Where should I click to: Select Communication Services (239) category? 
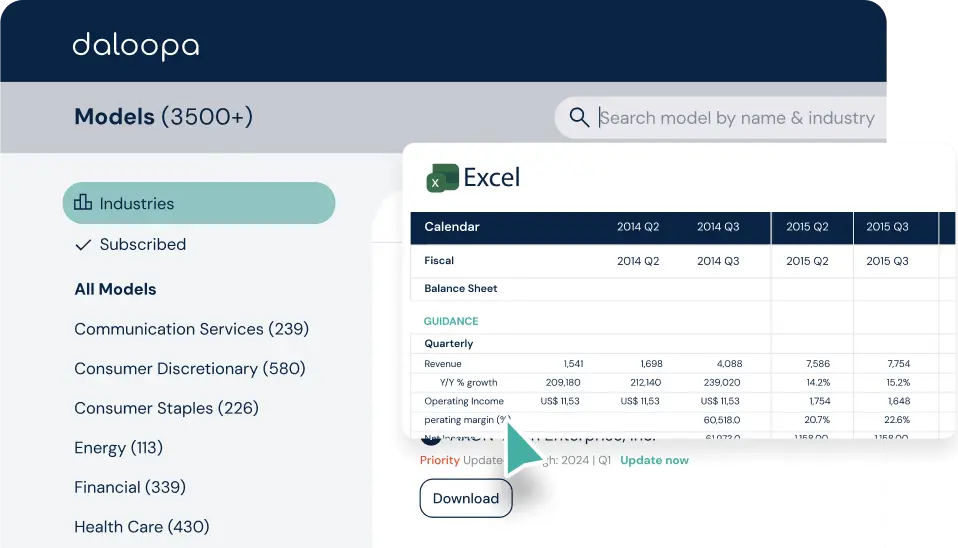191,329
